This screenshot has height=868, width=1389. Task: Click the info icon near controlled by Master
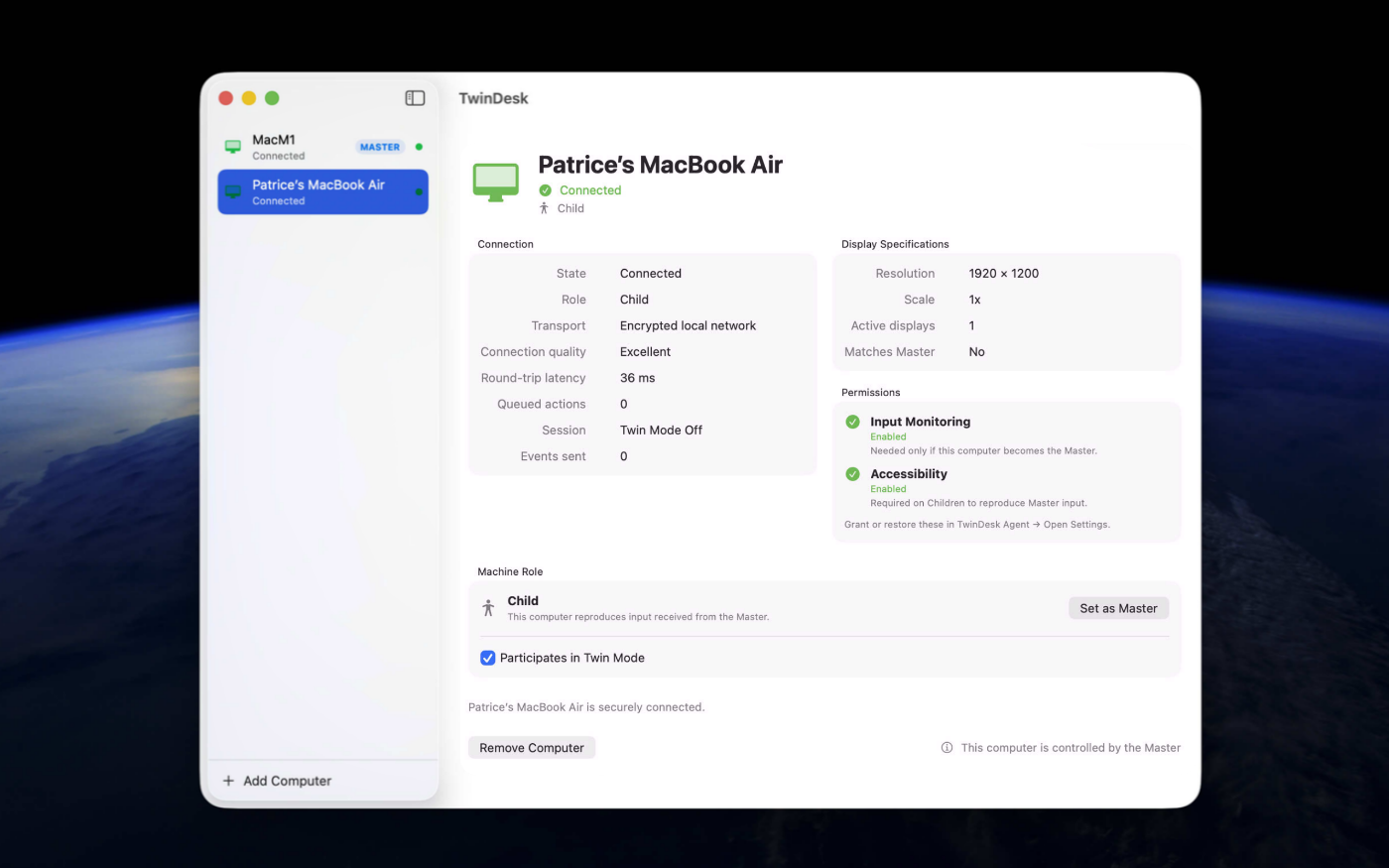(x=947, y=748)
